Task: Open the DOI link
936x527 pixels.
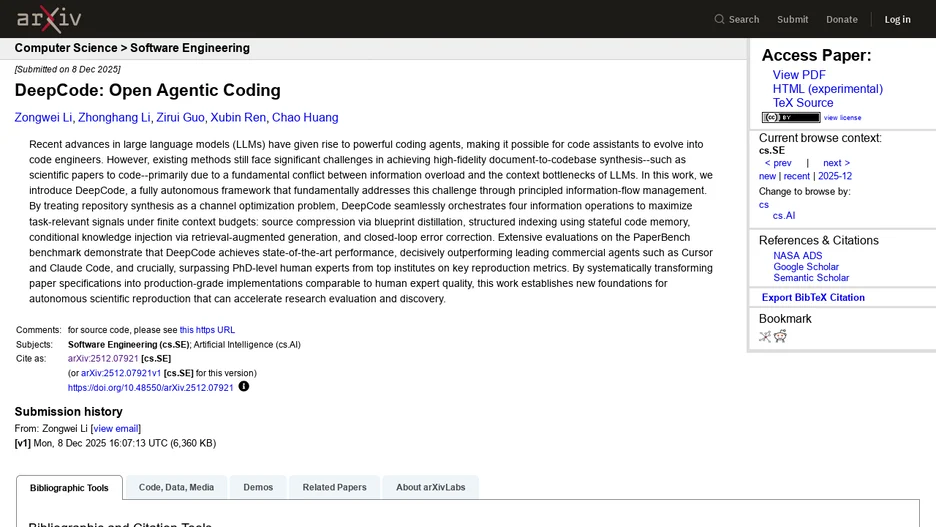Action: 150,387
